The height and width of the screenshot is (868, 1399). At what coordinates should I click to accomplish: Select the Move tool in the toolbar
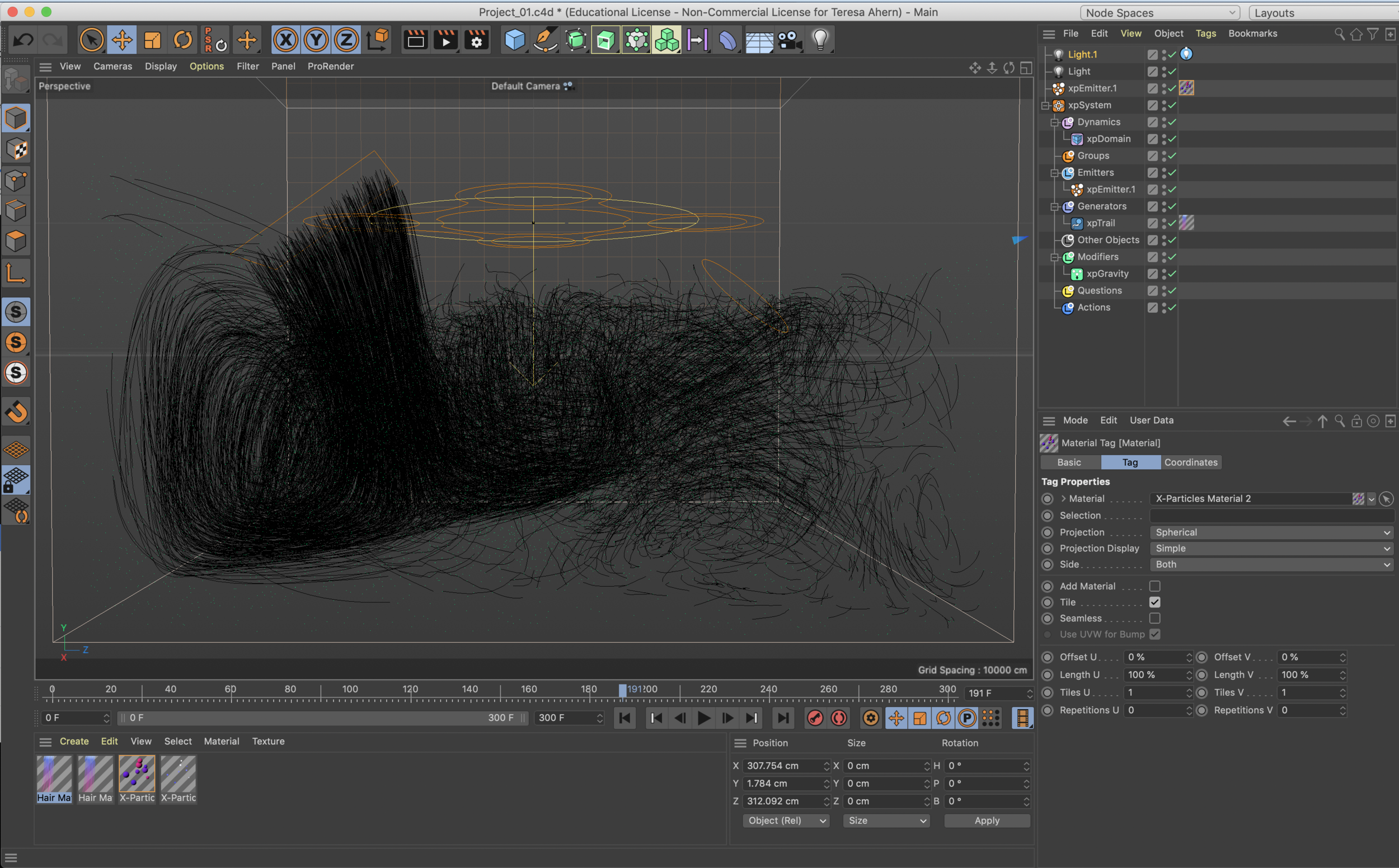122,39
